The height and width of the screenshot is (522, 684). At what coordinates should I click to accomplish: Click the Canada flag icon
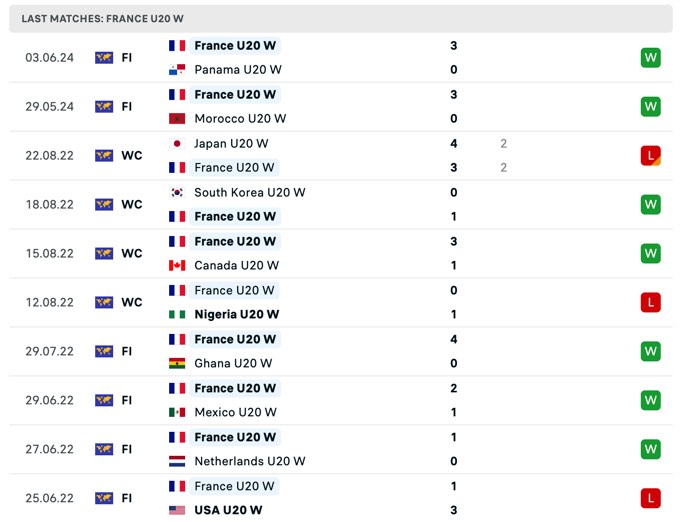(177, 266)
